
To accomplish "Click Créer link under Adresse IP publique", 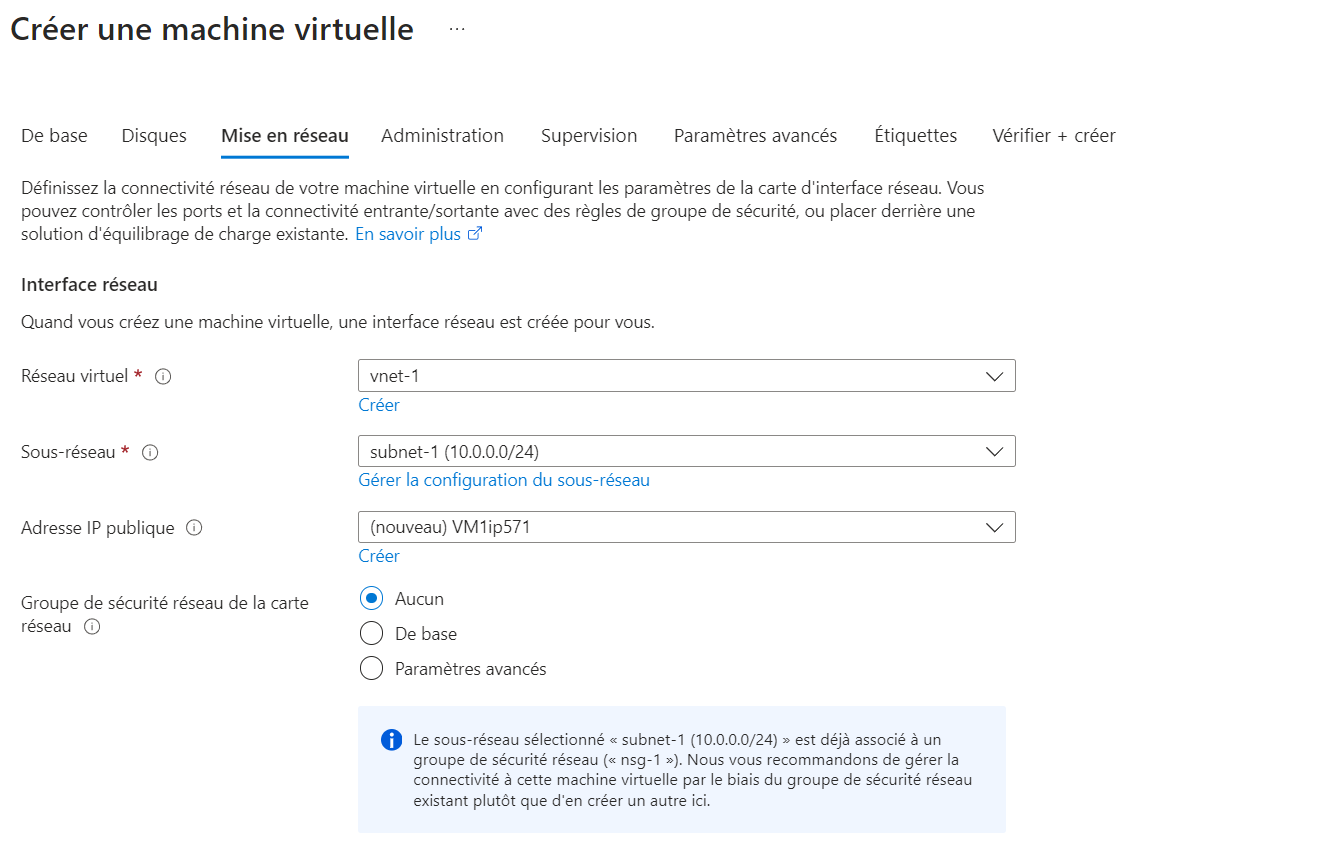I will pyautogui.click(x=379, y=556).
